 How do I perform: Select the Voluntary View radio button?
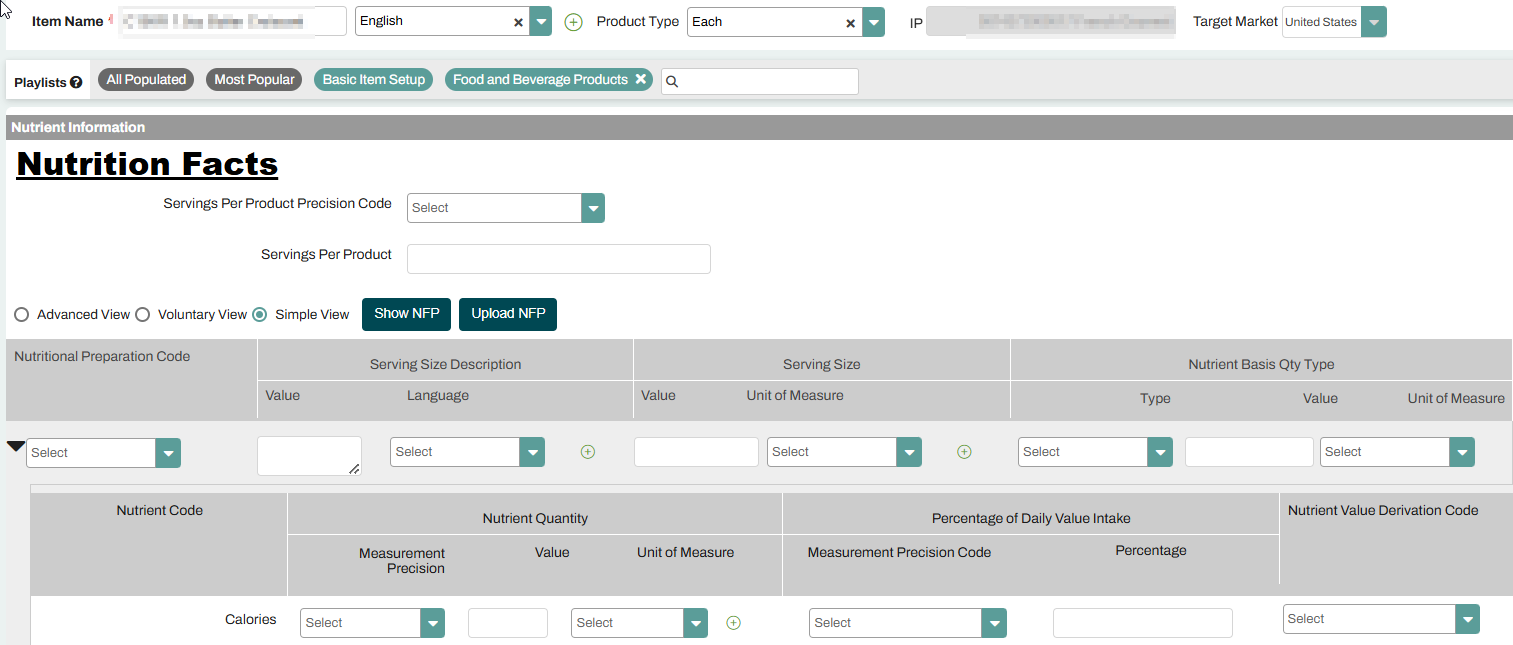(142, 314)
